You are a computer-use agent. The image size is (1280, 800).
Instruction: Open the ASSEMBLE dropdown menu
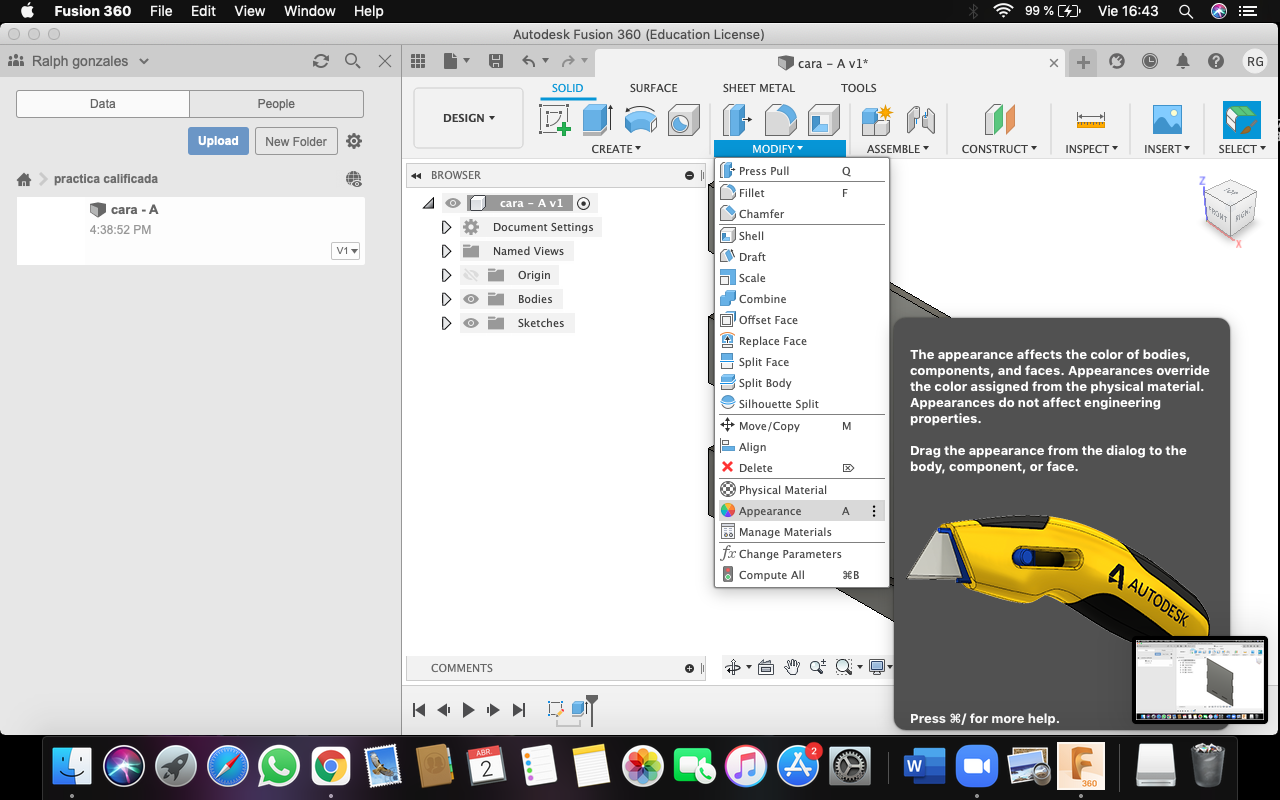[x=898, y=149]
